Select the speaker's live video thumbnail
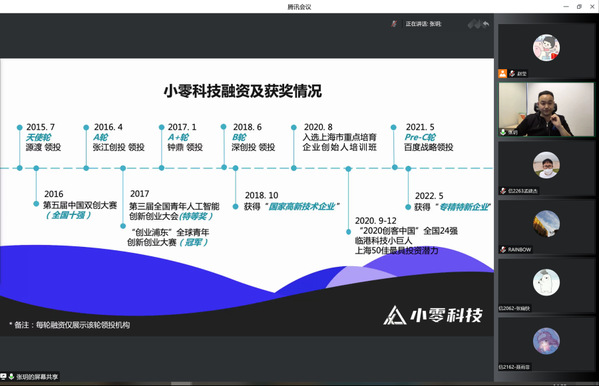 click(x=546, y=110)
